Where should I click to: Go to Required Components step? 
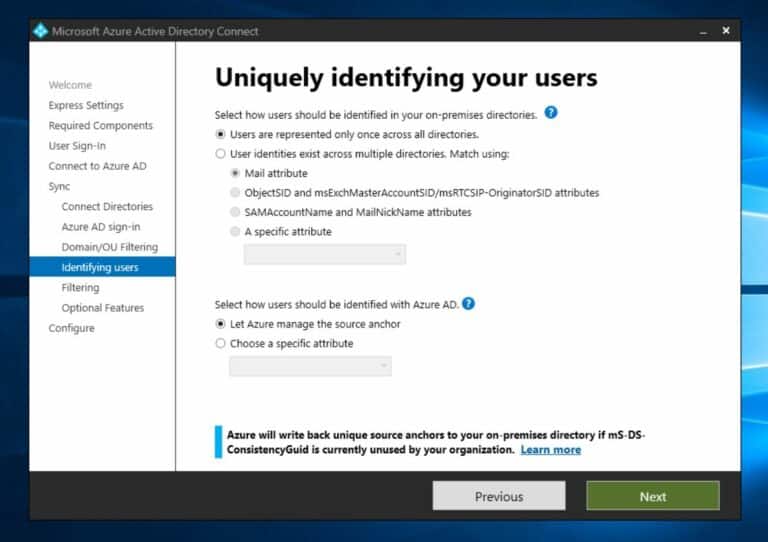click(x=100, y=125)
